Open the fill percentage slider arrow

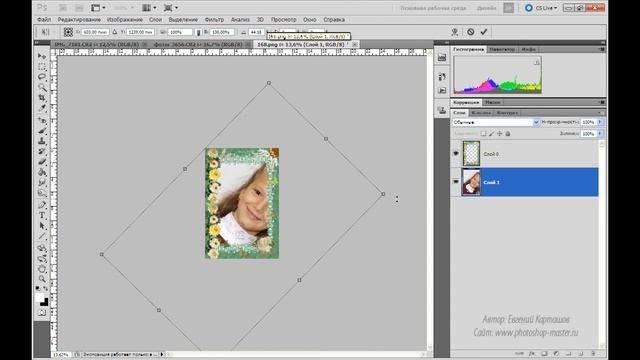tap(600, 133)
